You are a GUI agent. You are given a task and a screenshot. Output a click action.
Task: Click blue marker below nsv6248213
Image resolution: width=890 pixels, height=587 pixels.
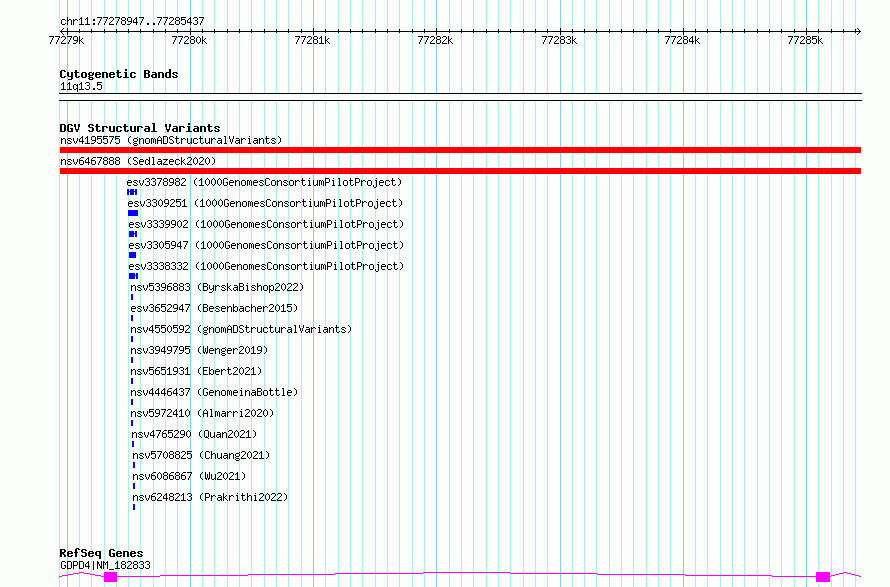[x=134, y=507]
